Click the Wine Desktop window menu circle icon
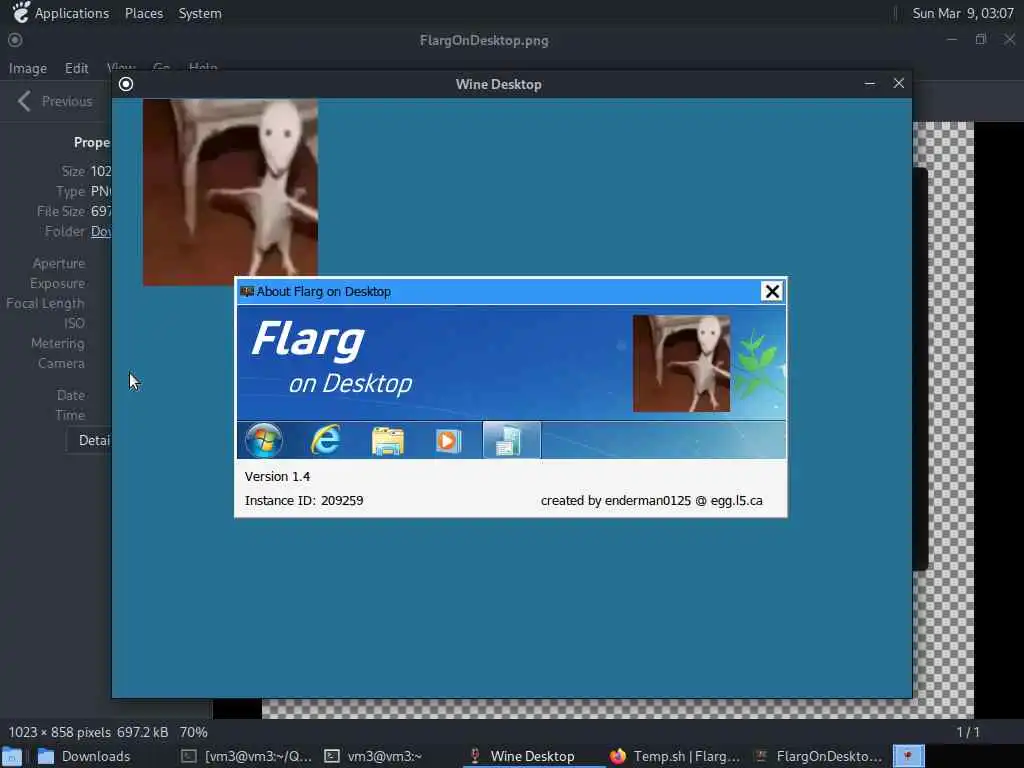Viewport: 1024px width, 768px height. 126,84
